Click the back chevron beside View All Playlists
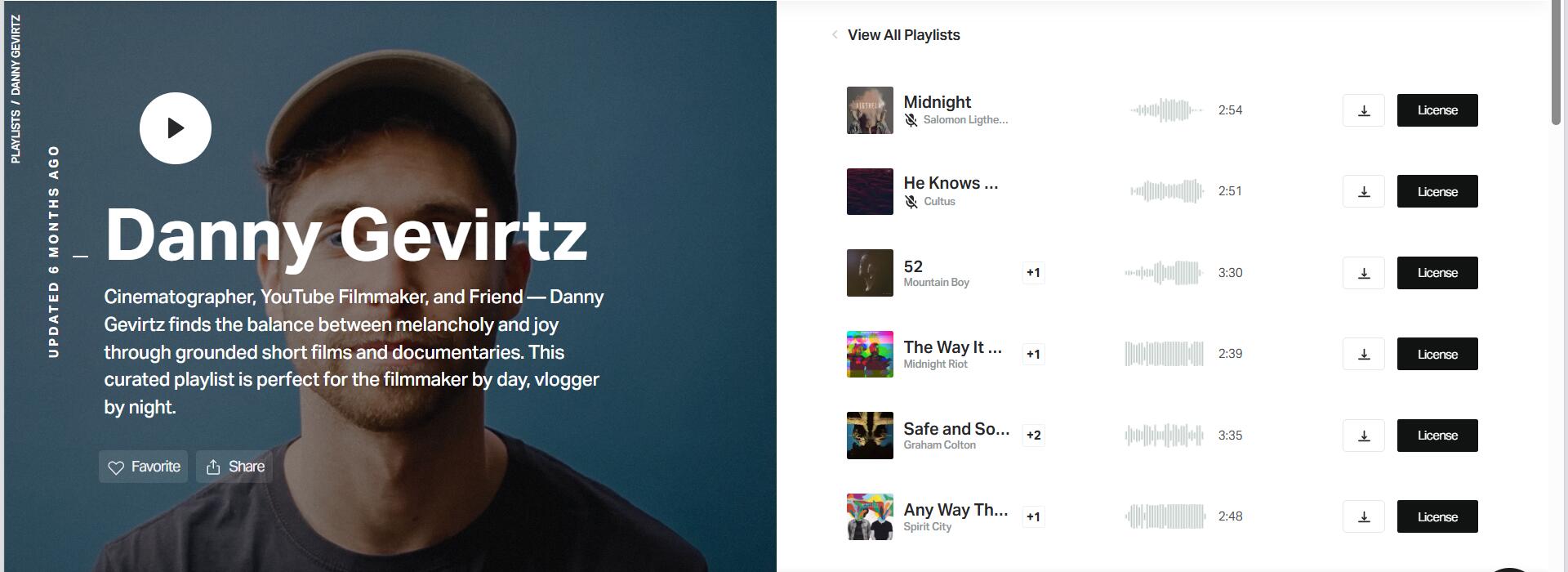 835,34
